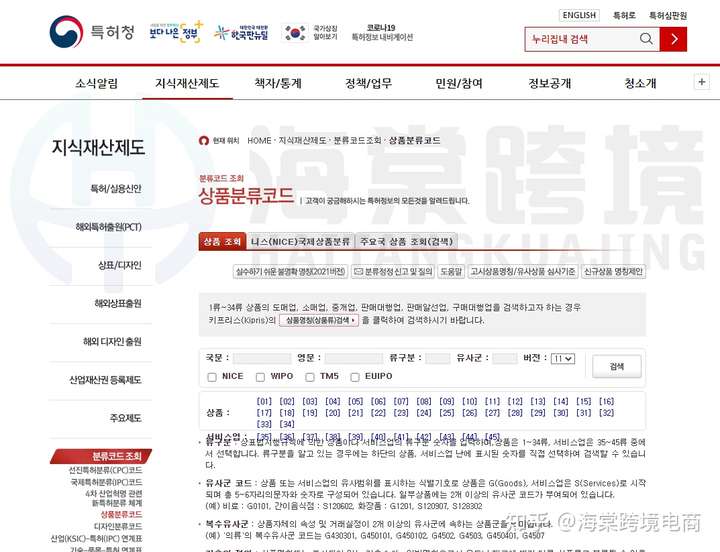This screenshot has height=552, width=720.
Task: Select goods class [09]
Action: coord(447,401)
